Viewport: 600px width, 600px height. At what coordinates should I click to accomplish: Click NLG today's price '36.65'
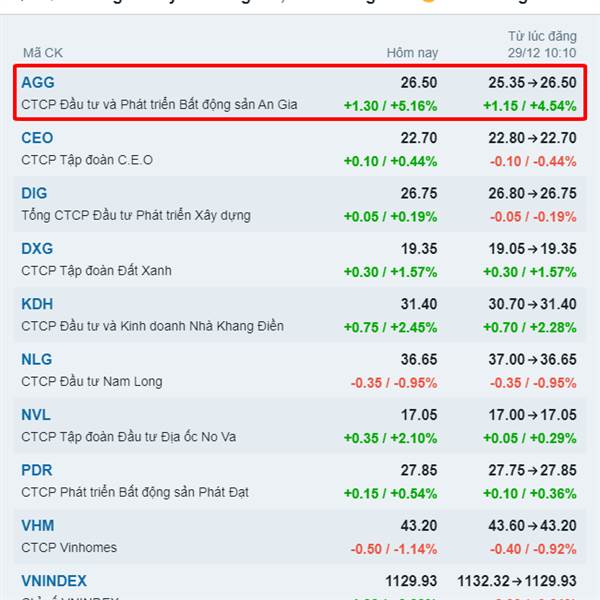419,360
